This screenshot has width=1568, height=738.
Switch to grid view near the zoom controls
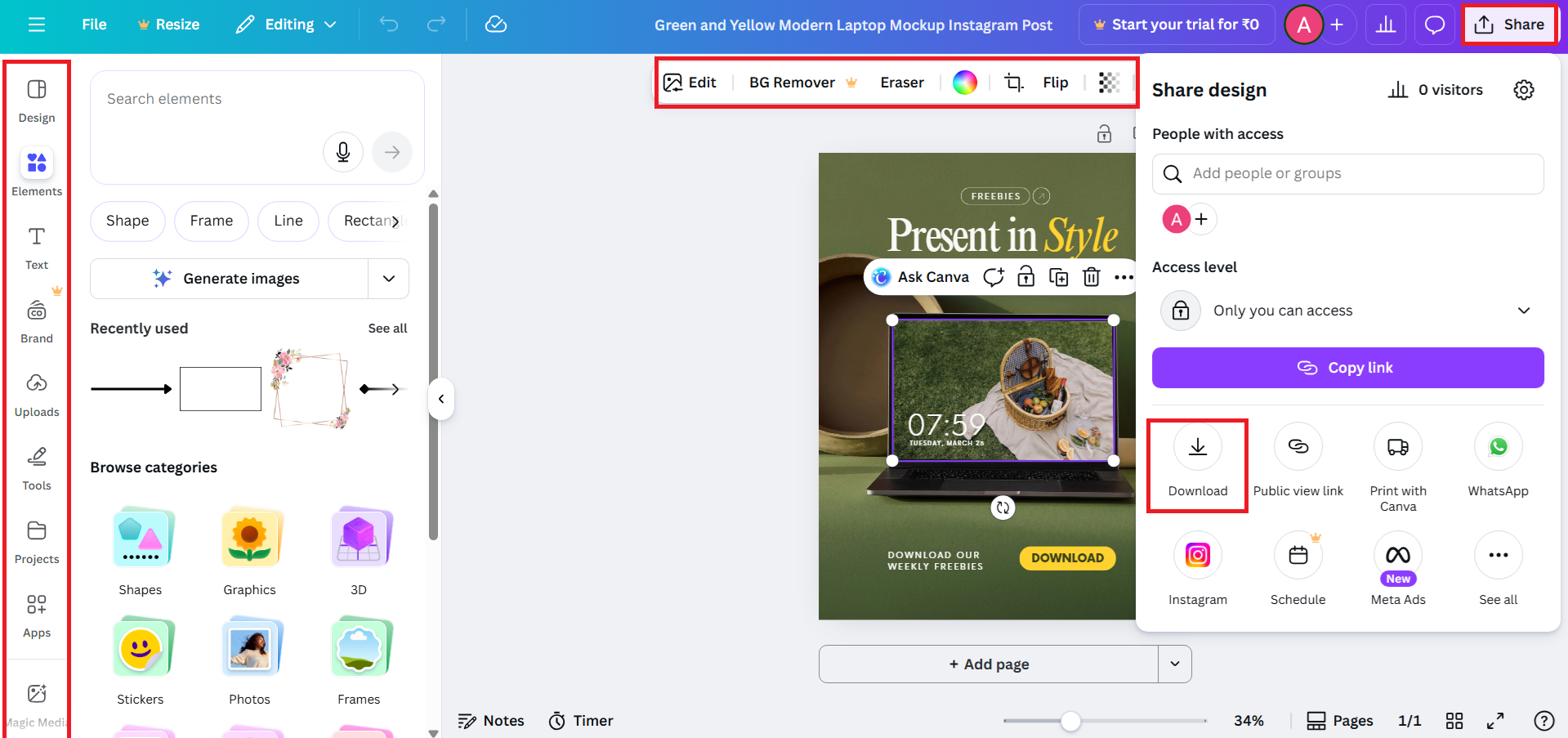coord(1454,720)
